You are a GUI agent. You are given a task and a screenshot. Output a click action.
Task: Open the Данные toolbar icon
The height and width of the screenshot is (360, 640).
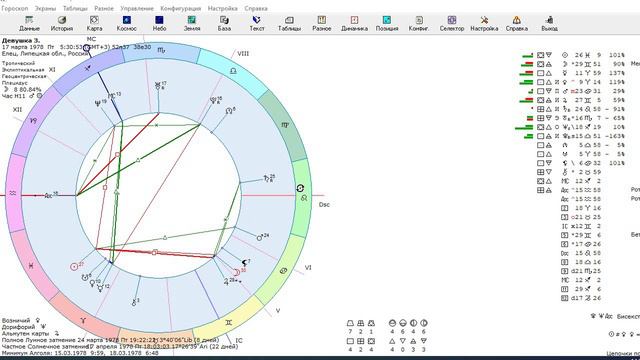tap(29, 24)
